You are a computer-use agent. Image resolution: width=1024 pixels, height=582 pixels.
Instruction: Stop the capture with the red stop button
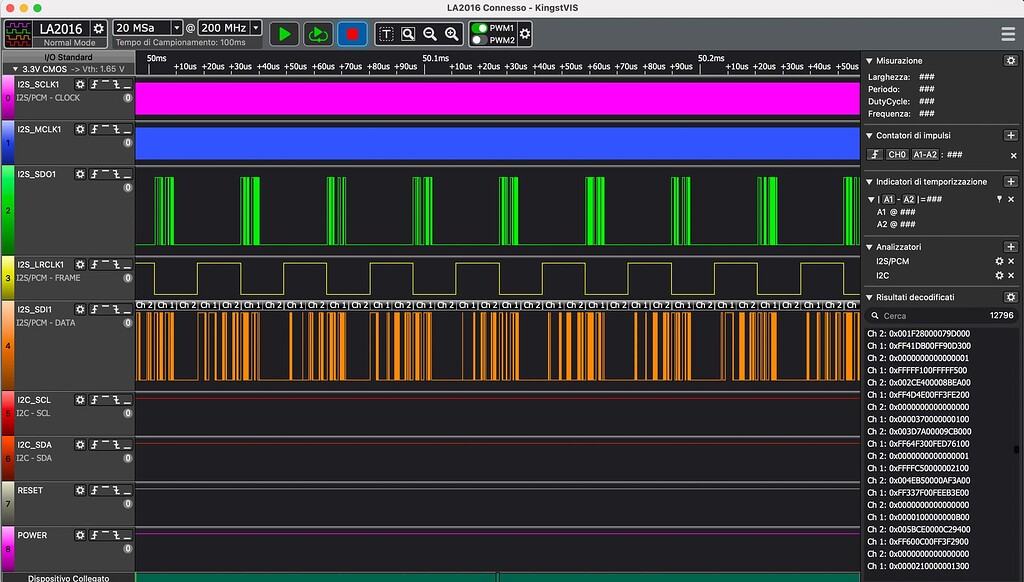[352, 34]
